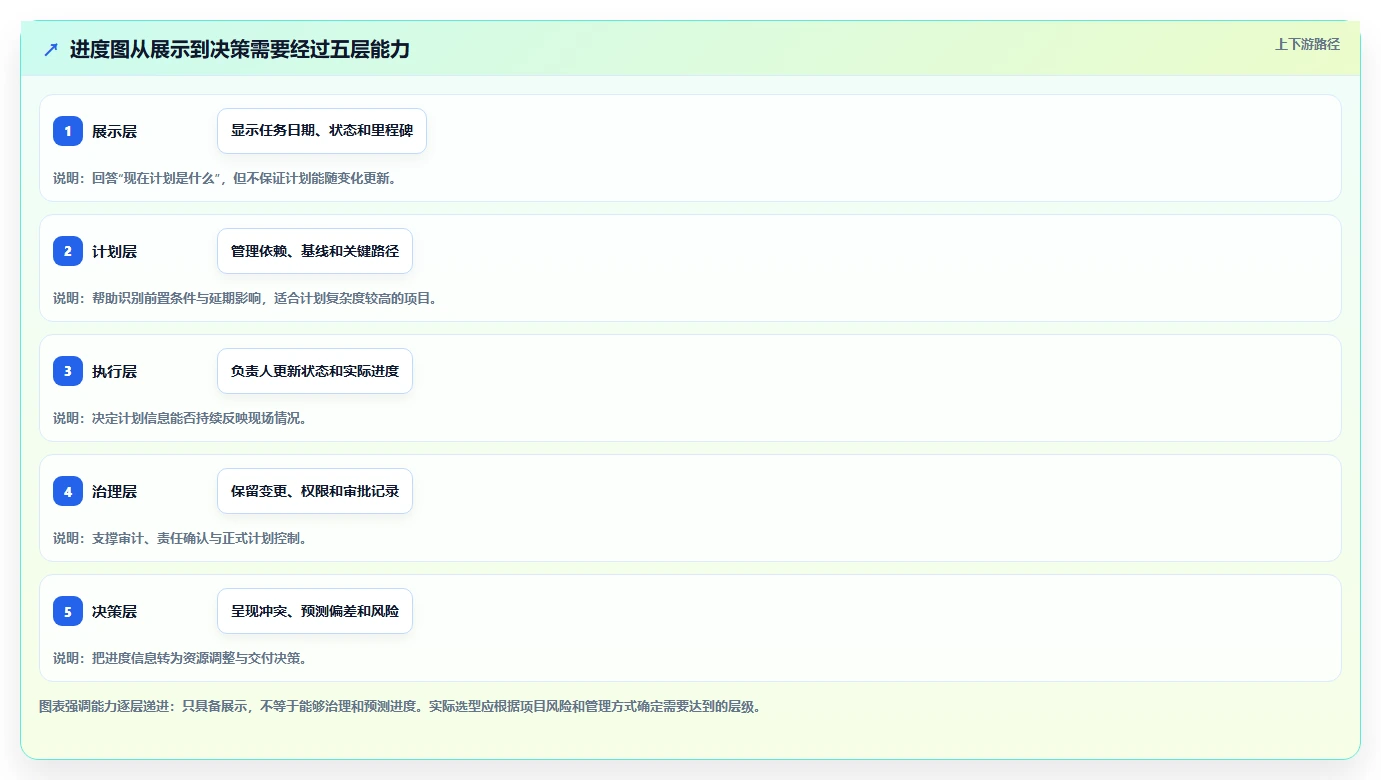
Task: Click the footer text 图表强调能力逐层递进
Action: point(402,706)
